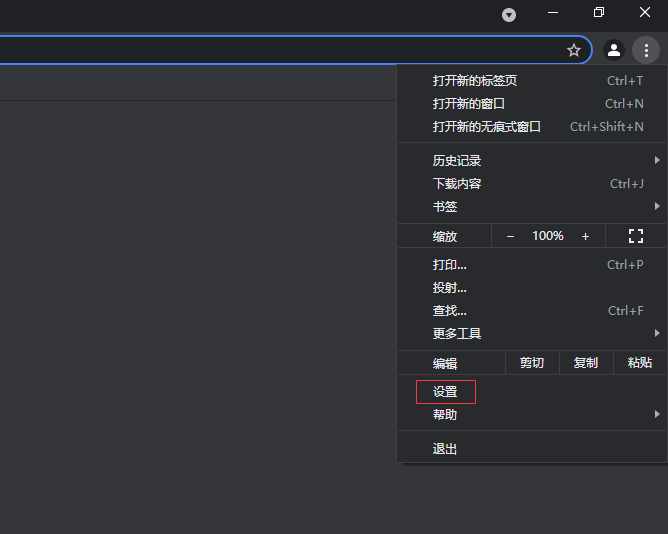Zoom out with the minus button

(510, 236)
